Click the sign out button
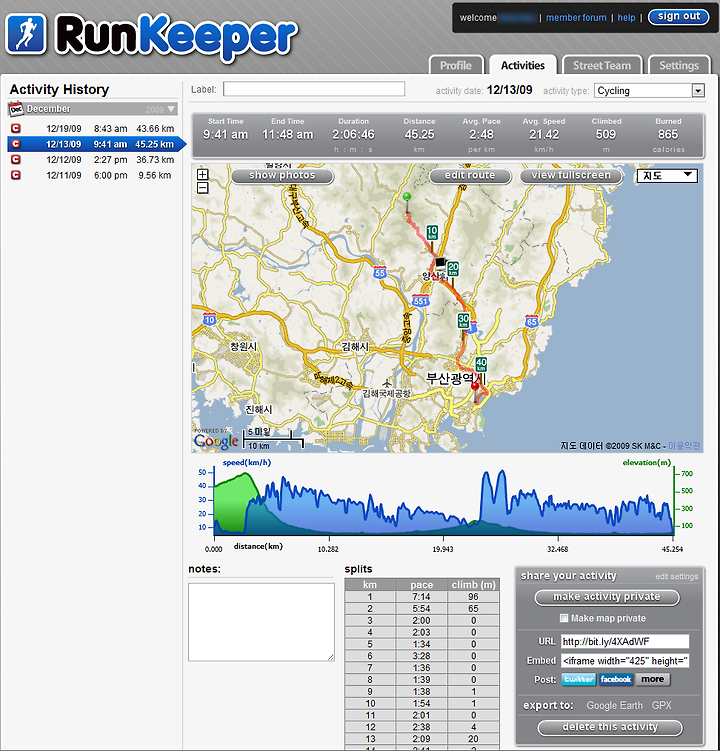This screenshot has height=751, width=720. click(679, 17)
